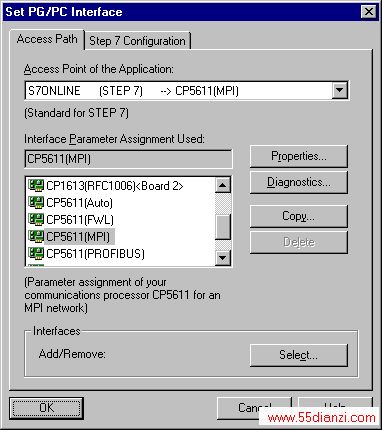Choose CP5611(FWL) from the list

(x=80, y=220)
